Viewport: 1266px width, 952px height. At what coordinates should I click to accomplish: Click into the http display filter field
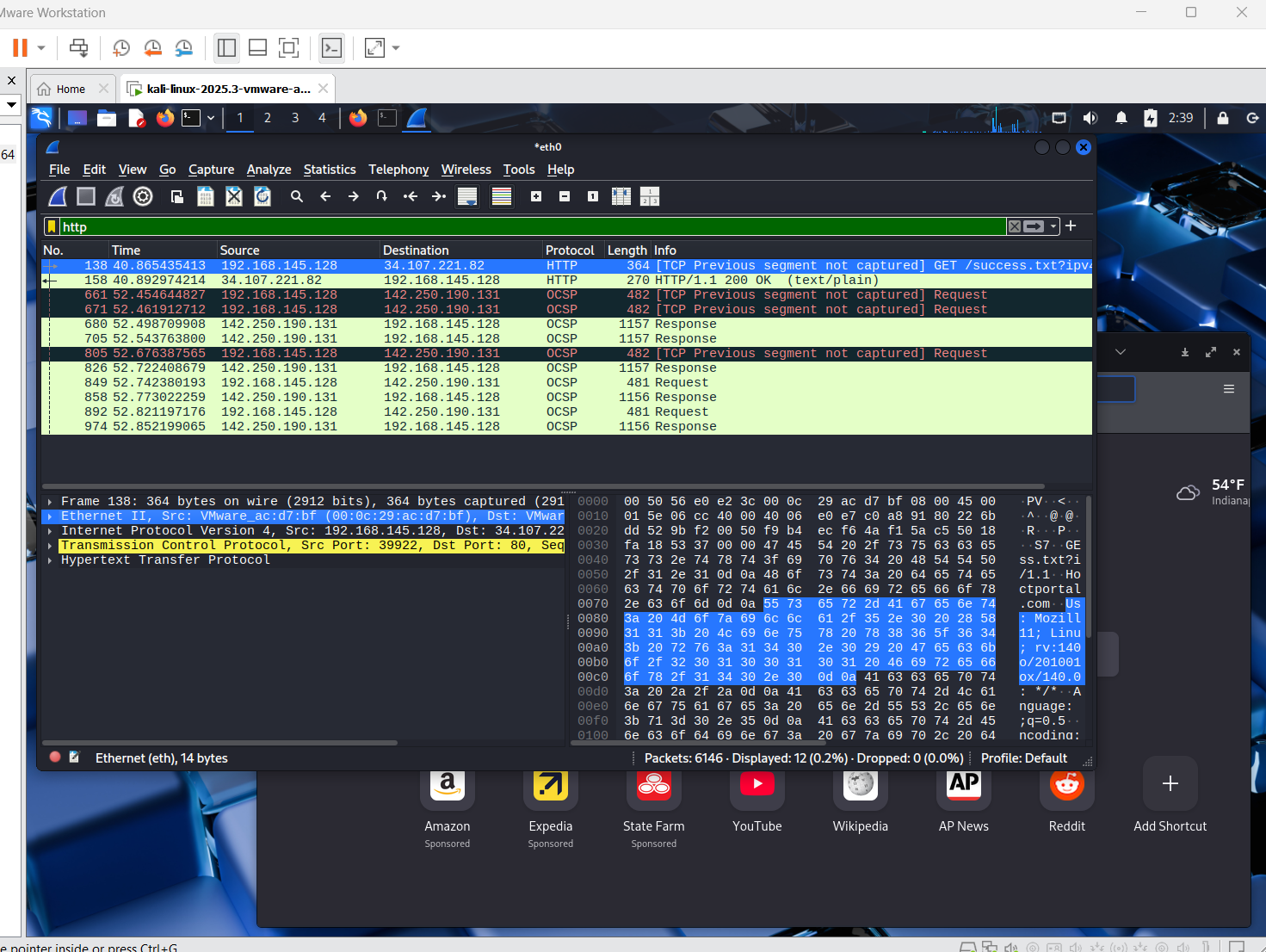pyautogui.click(x=516, y=227)
